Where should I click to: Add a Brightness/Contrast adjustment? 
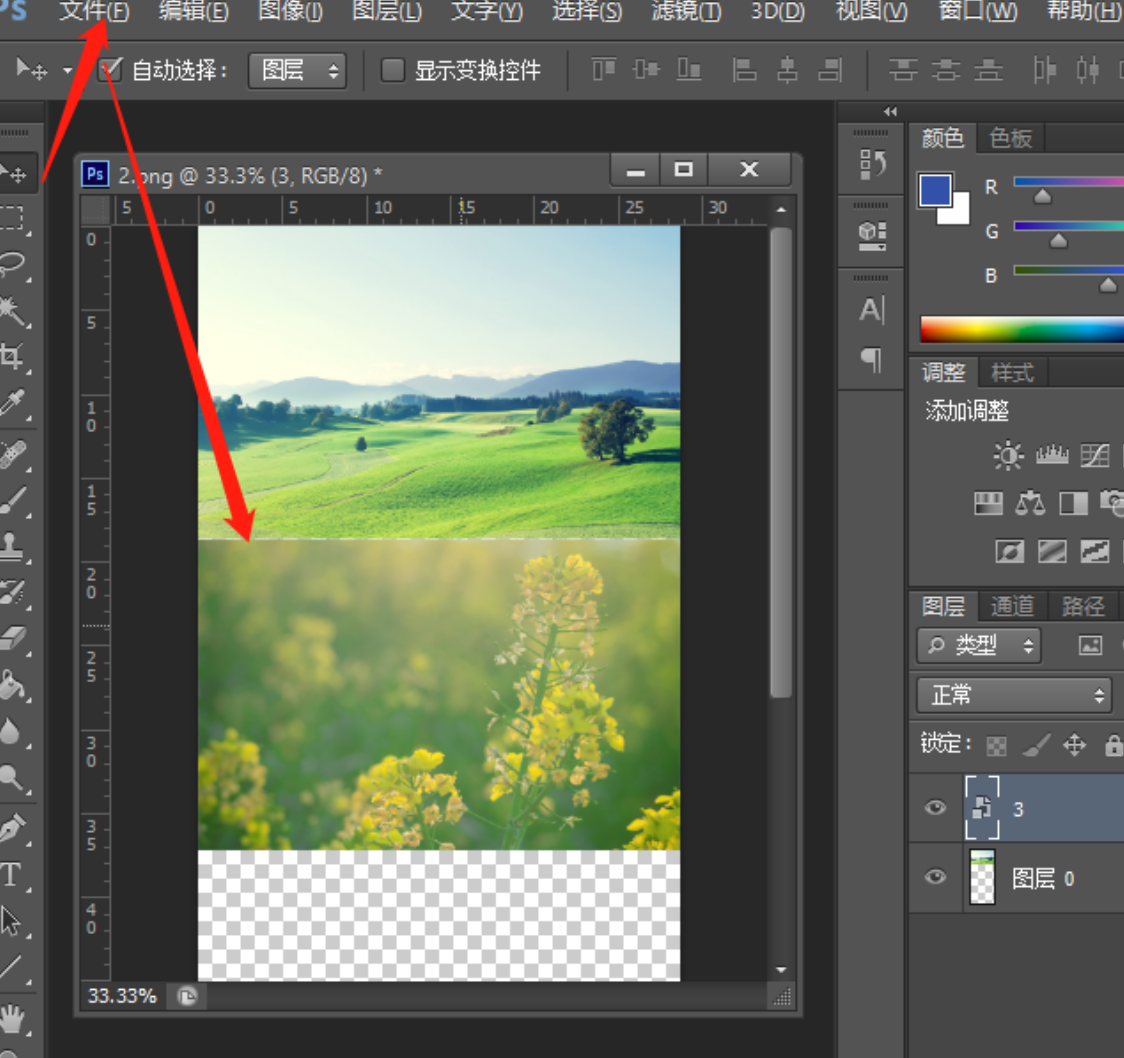pyautogui.click(x=1007, y=456)
